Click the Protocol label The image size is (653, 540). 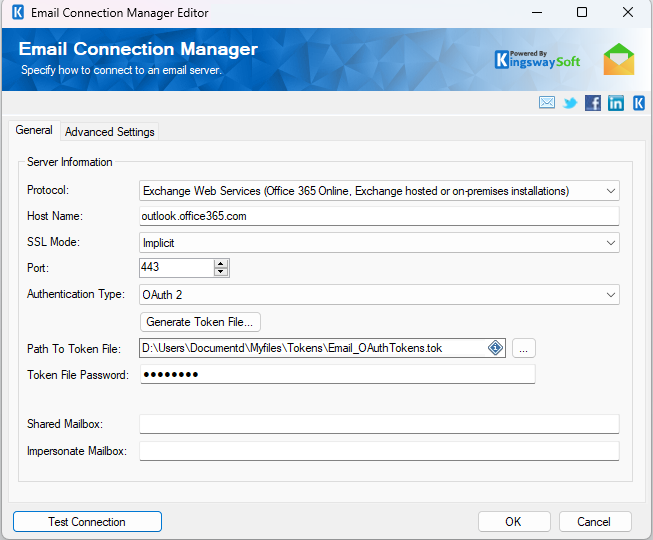(48, 190)
